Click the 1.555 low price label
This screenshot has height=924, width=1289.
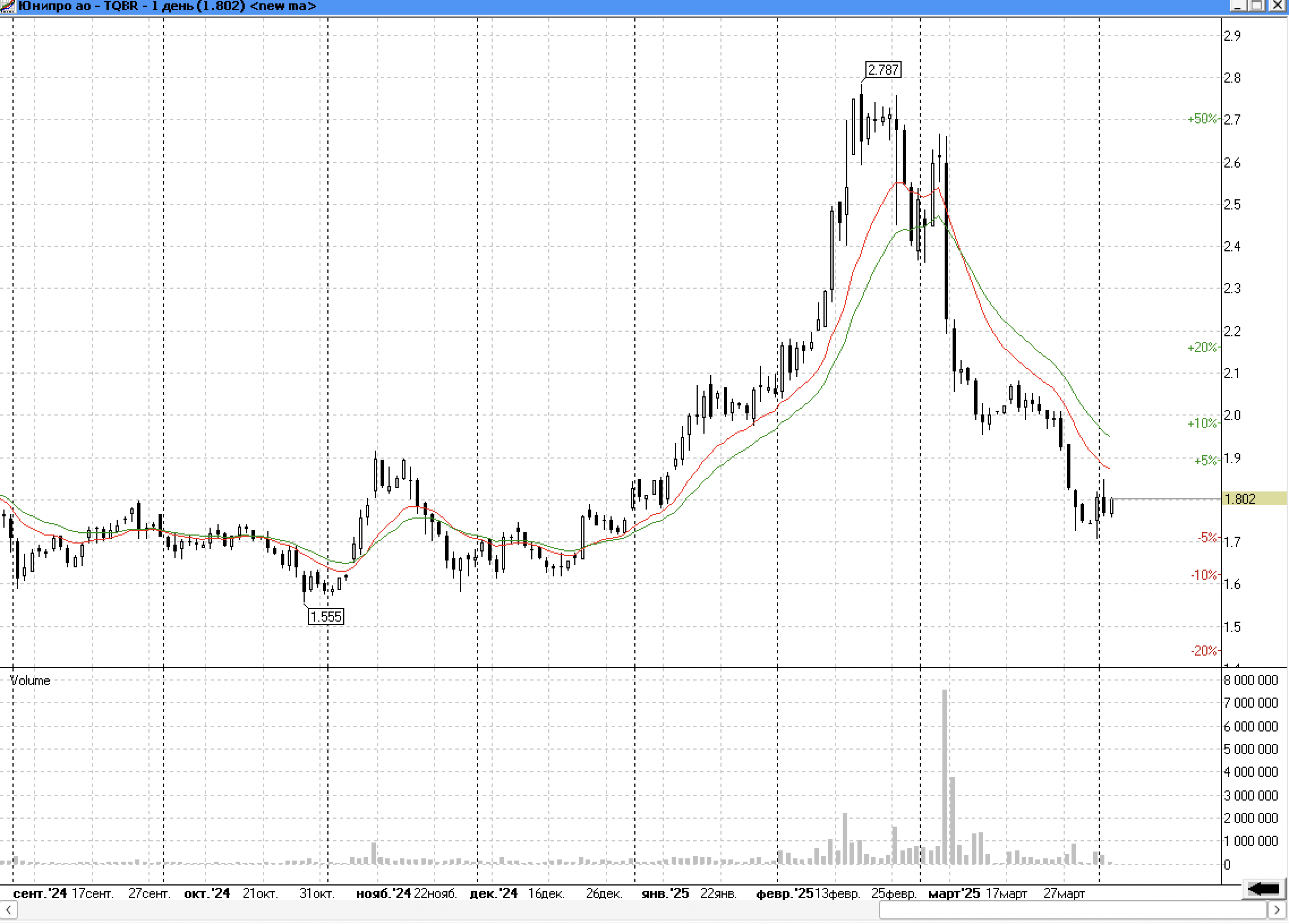tap(326, 617)
